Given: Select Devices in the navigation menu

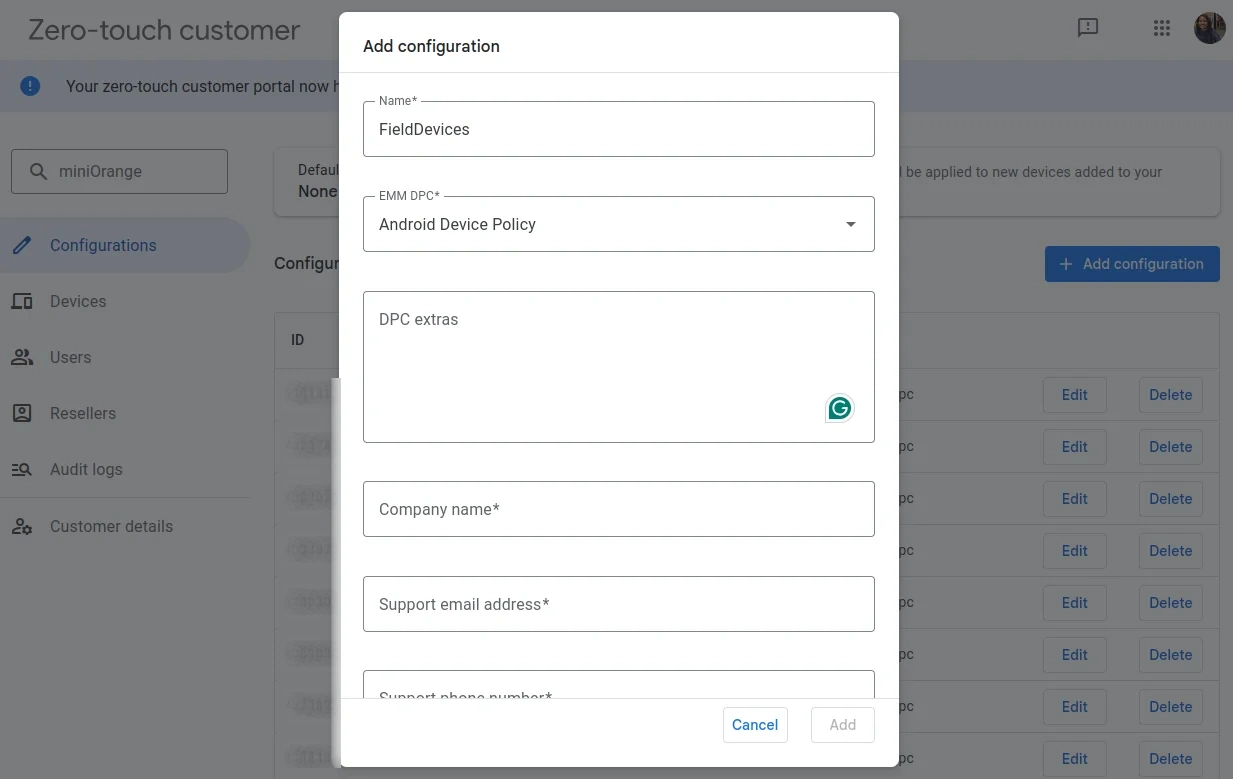Looking at the screenshot, I should point(77,301).
